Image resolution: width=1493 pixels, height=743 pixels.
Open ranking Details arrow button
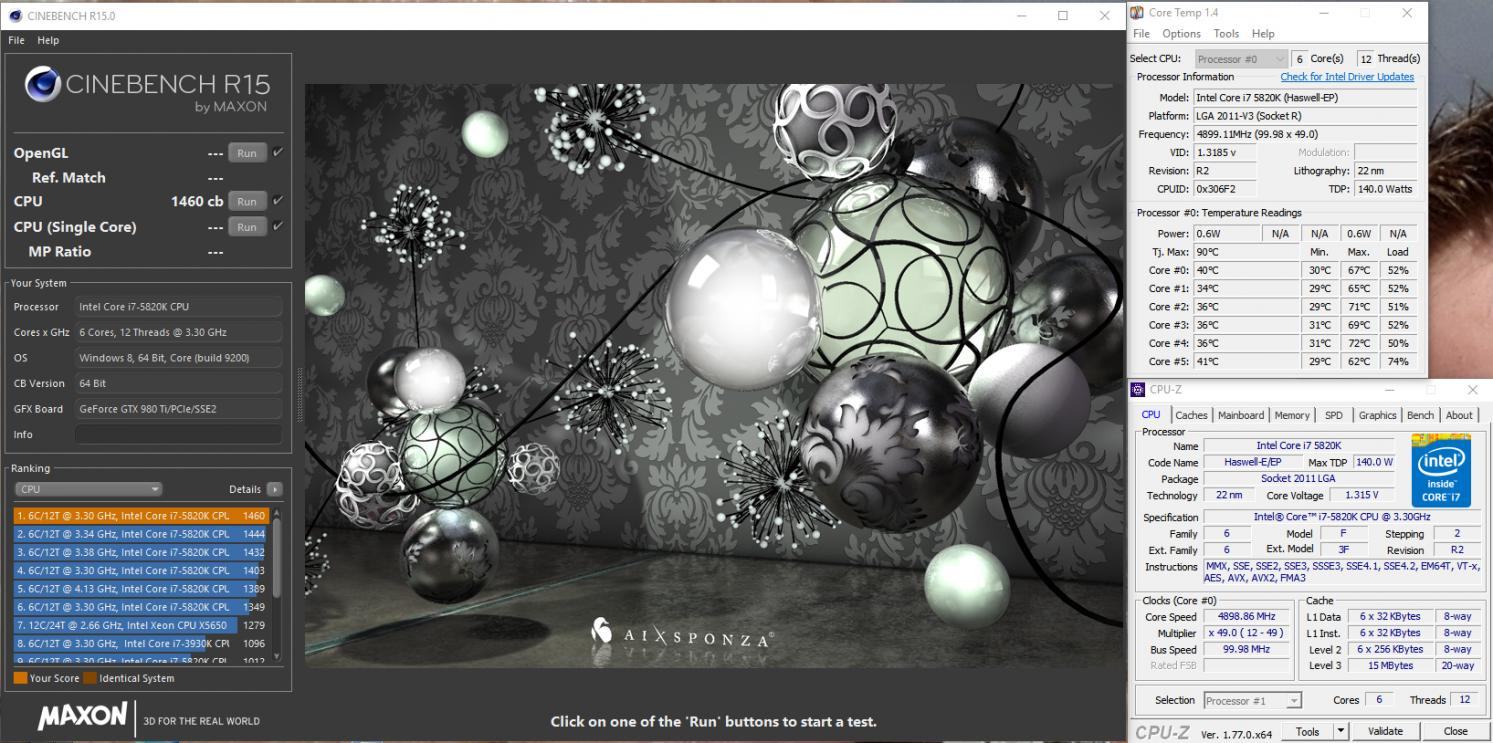275,489
